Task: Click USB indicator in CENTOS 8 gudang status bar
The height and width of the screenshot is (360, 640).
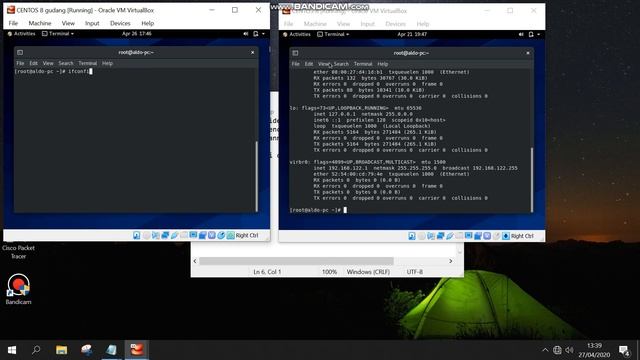Action: 174,236
